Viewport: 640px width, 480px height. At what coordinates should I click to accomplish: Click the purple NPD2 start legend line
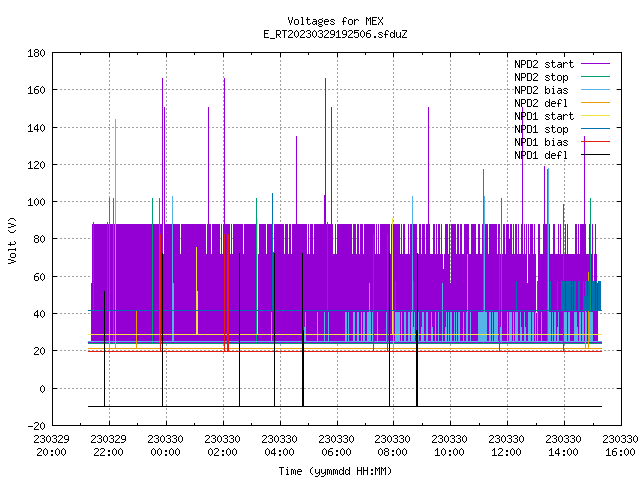[596, 64]
